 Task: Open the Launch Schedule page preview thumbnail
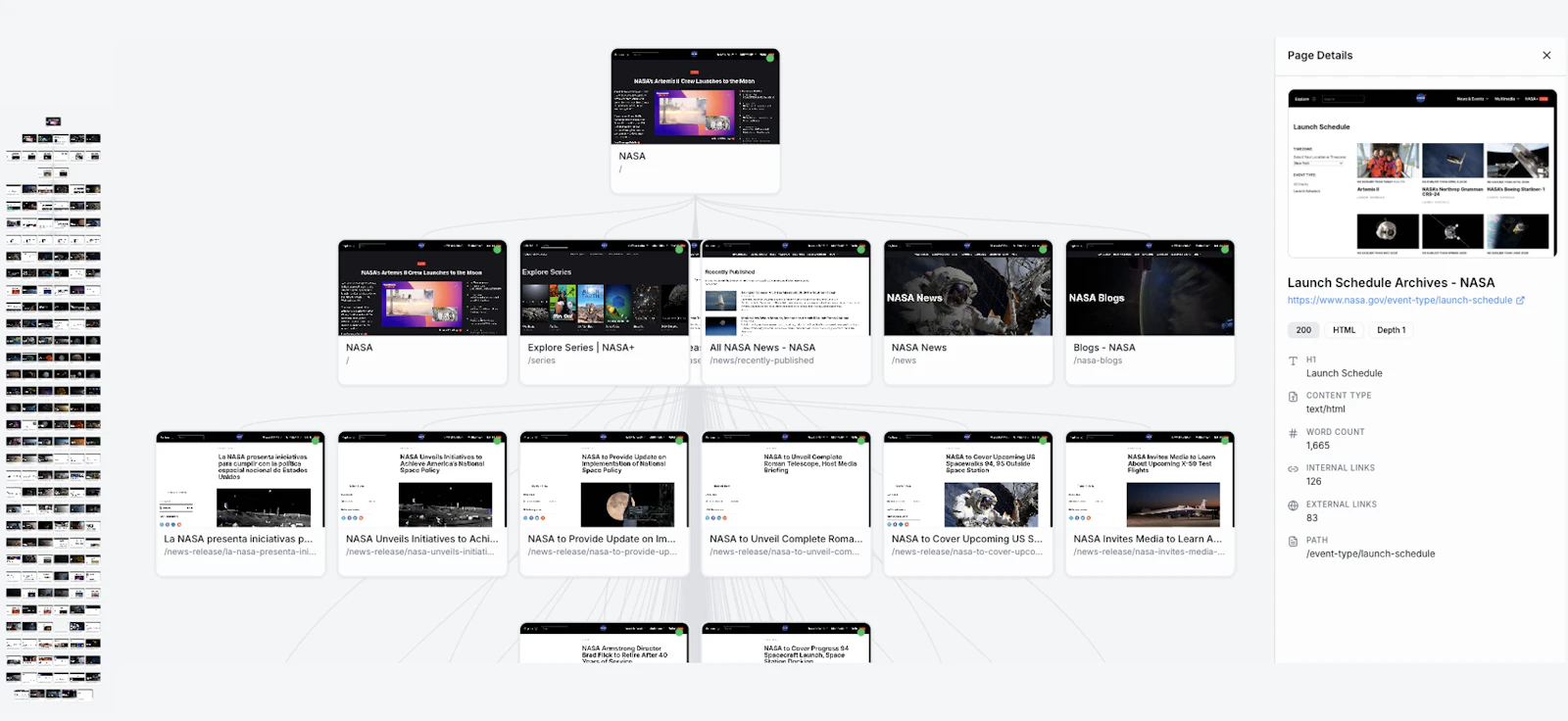1422,173
